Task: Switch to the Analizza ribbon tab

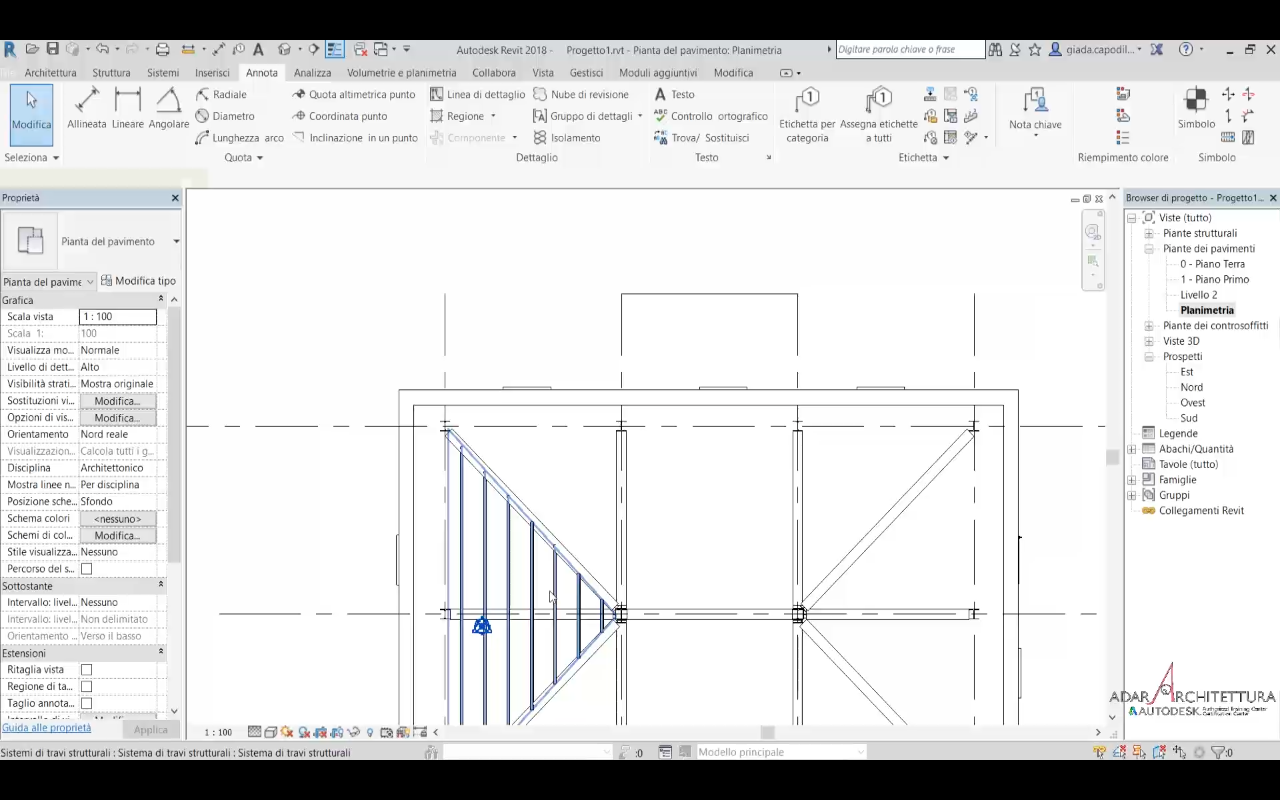Action: (312, 73)
